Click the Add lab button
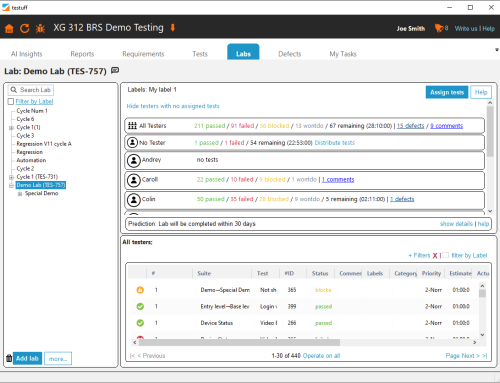500x383 pixels. point(27,358)
